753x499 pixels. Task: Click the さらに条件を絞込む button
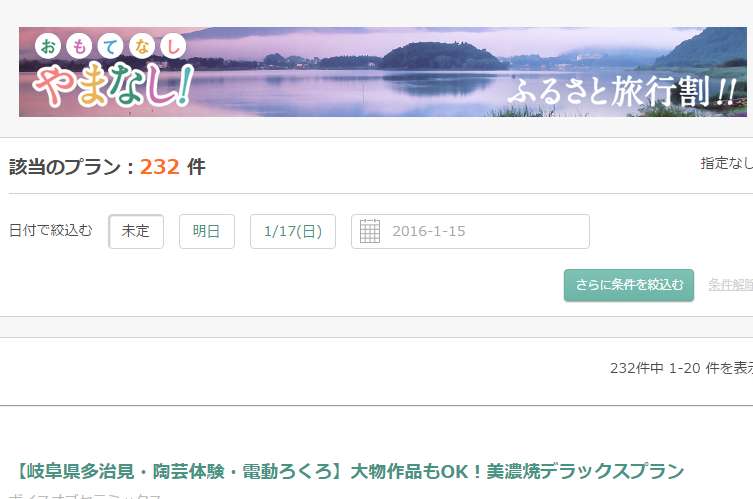pyautogui.click(x=629, y=285)
